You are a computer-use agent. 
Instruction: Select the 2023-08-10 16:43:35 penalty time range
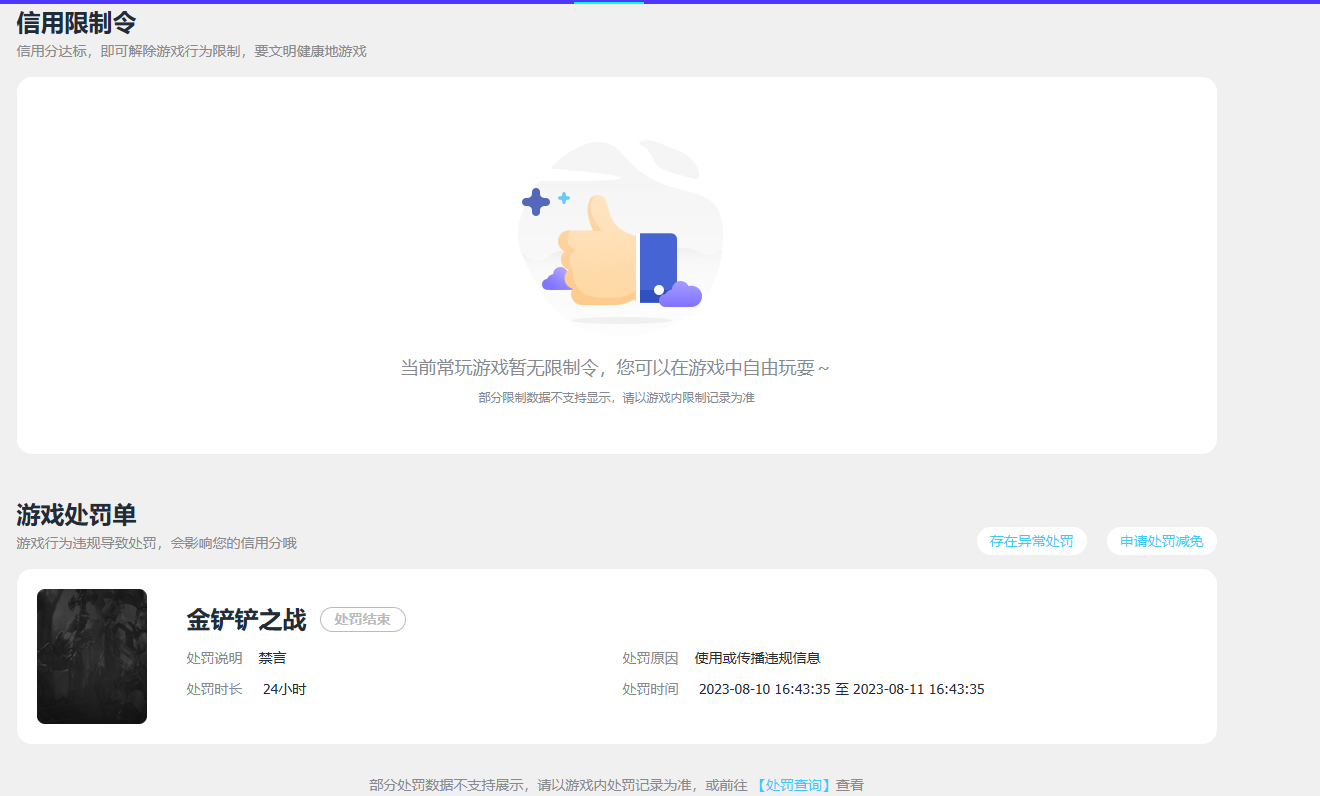pos(842,689)
